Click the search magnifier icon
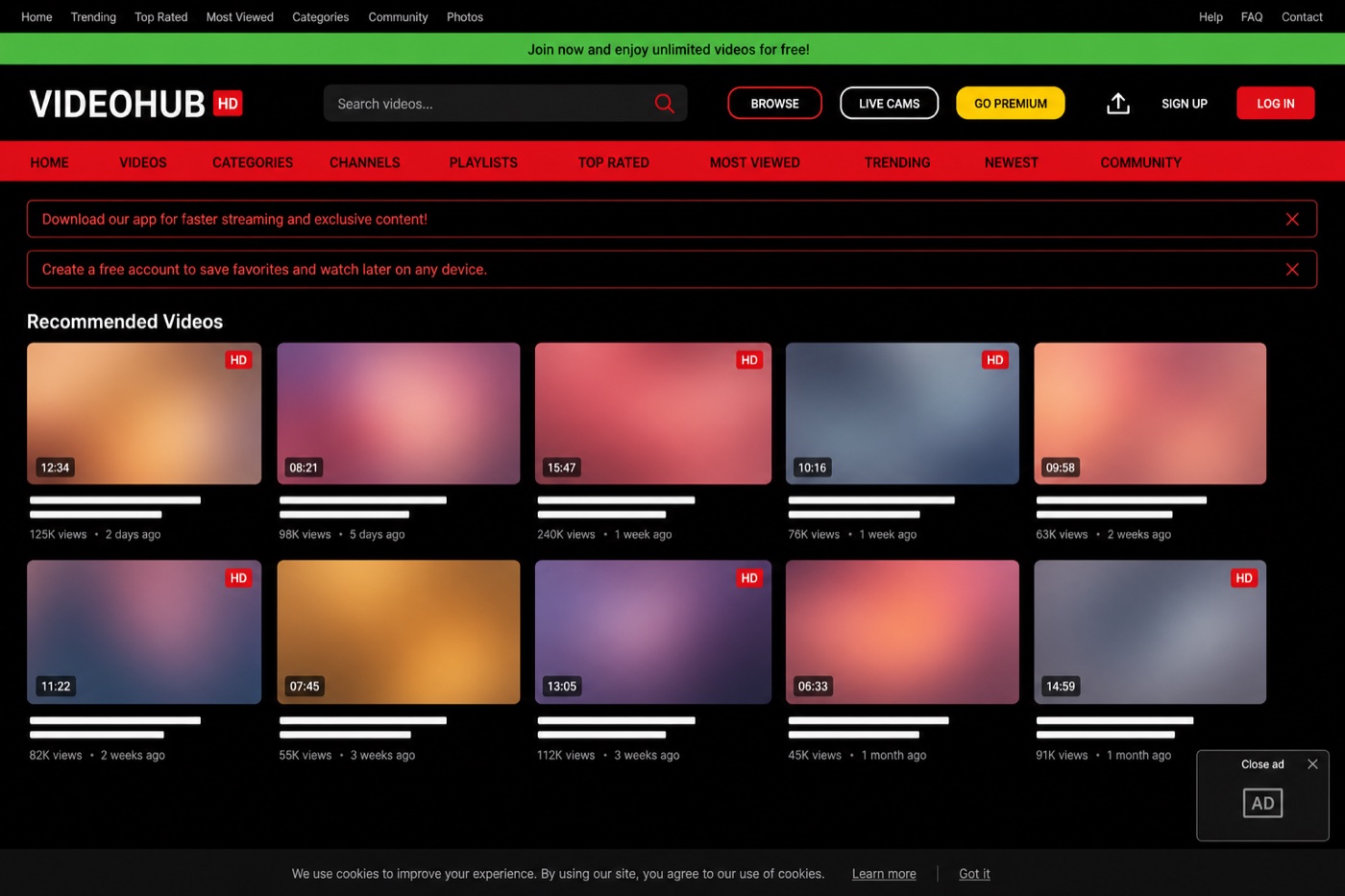The image size is (1345, 896). click(x=664, y=104)
